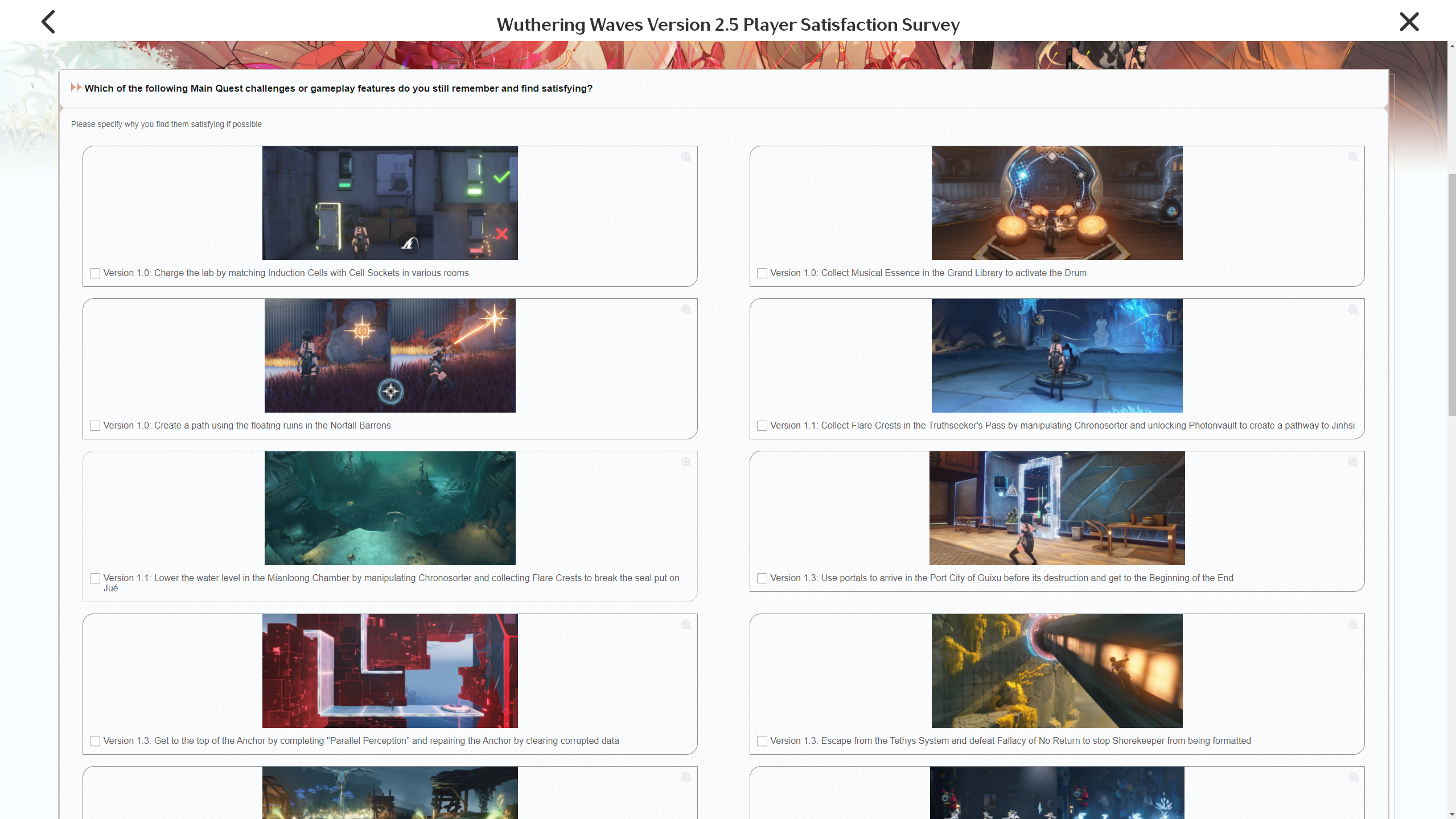Enlarge Mianloong Chamber image via magnifier icon
This screenshot has width=1456, height=819.
[686, 462]
